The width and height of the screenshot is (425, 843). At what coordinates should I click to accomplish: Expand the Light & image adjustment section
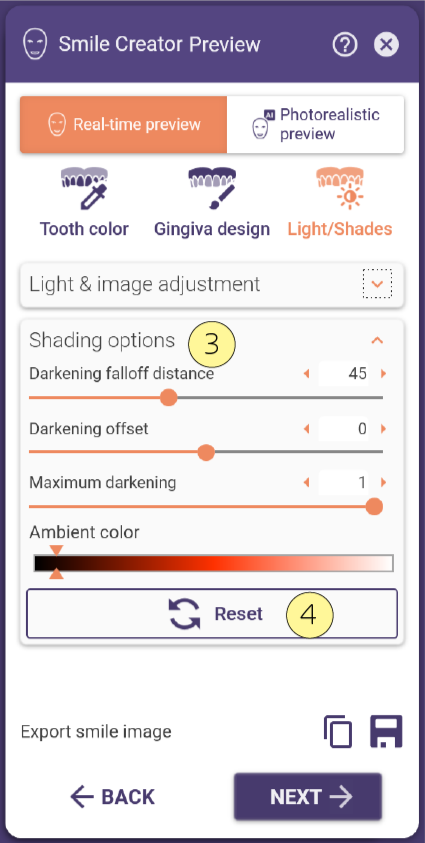(x=377, y=284)
